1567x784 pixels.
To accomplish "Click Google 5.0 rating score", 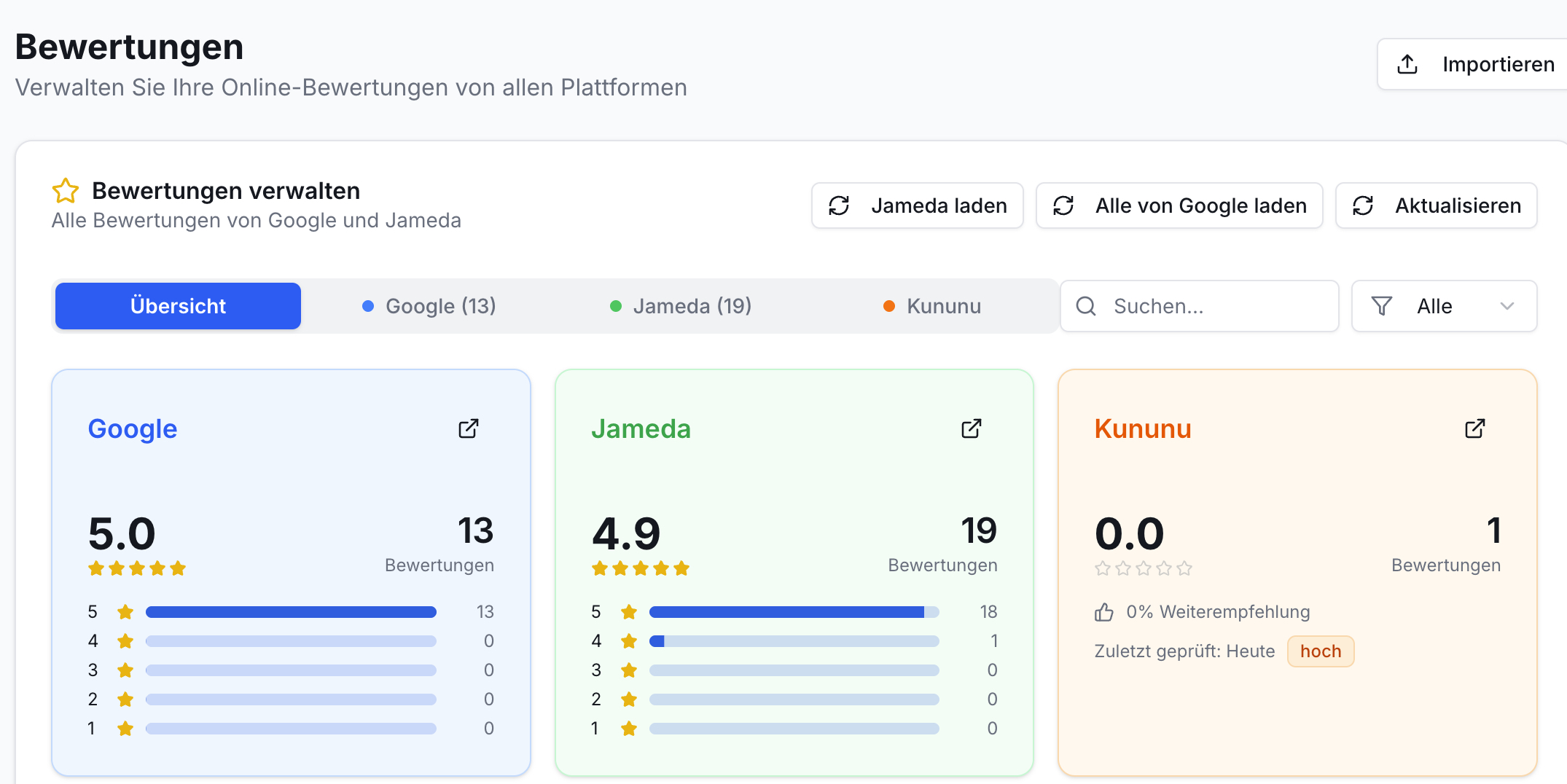I will [x=122, y=534].
